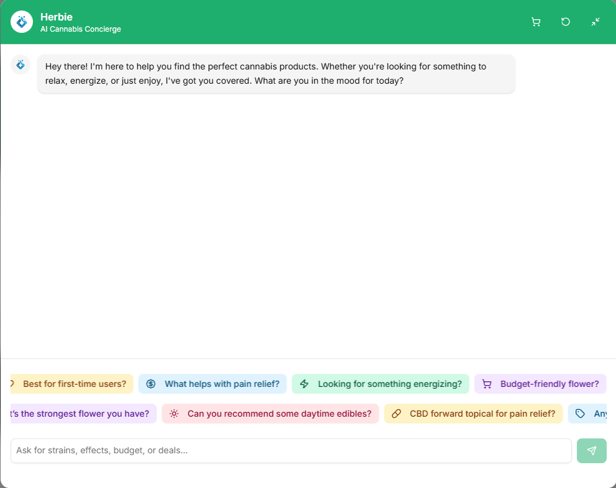
Task: Reset the conversation with the refresh icon
Action: (x=565, y=22)
